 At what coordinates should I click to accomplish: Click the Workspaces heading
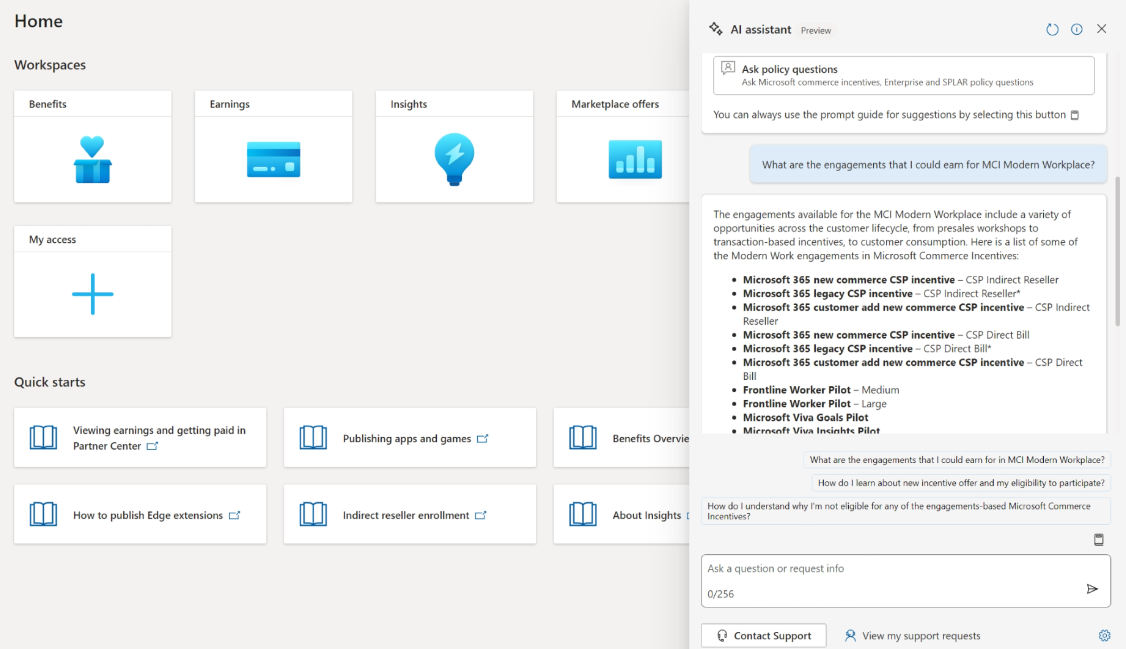[x=50, y=65]
